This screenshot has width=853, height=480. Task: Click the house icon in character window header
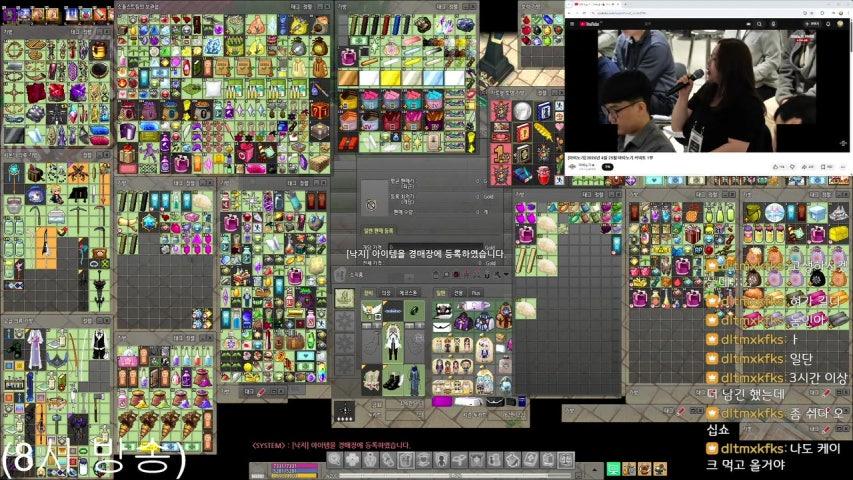pos(436,275)
